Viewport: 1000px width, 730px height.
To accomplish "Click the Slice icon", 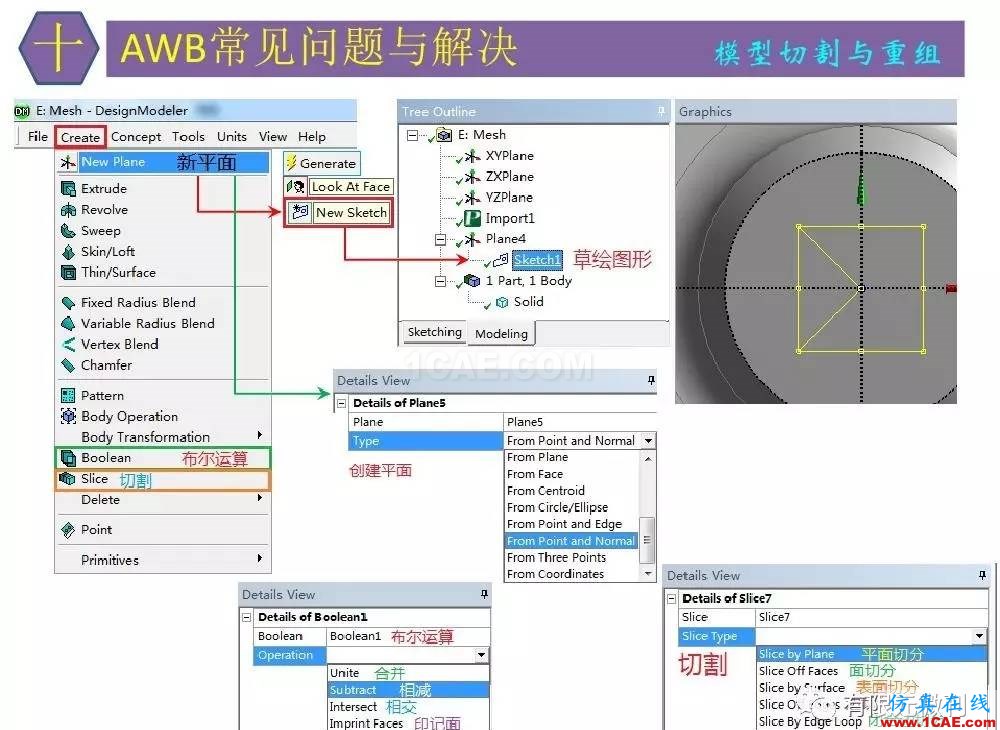I will pyautogui.click(x=67, y=479).
